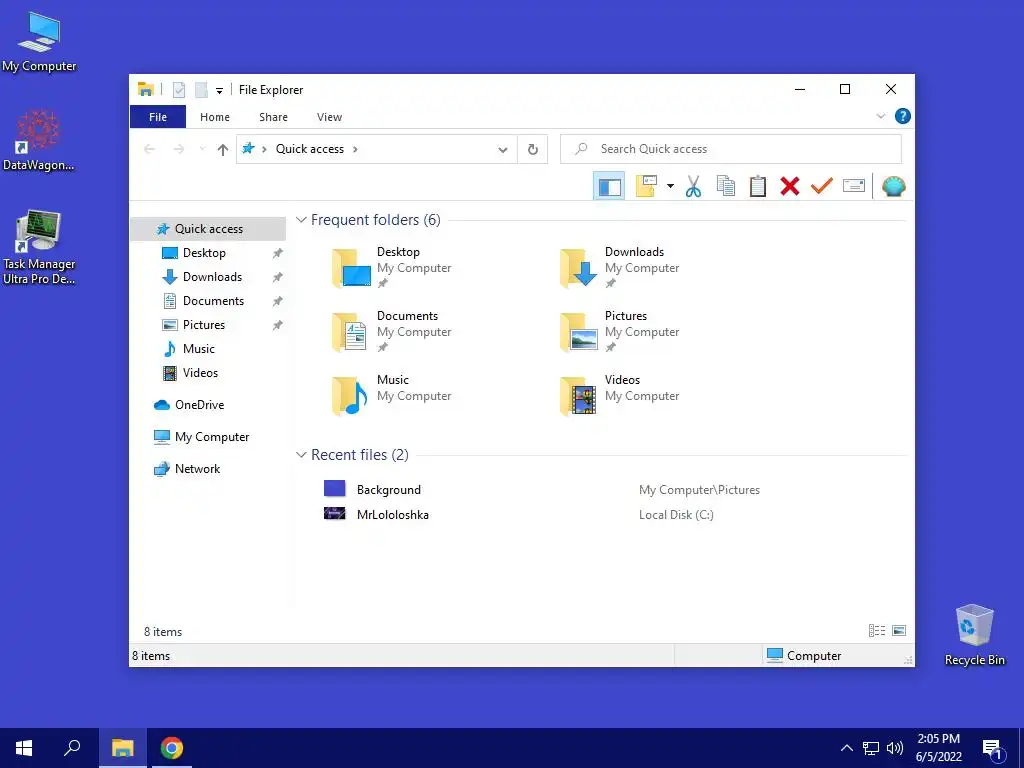
Task: Select Desktop in the navigation pane
Action: click(x=204, y=253)
